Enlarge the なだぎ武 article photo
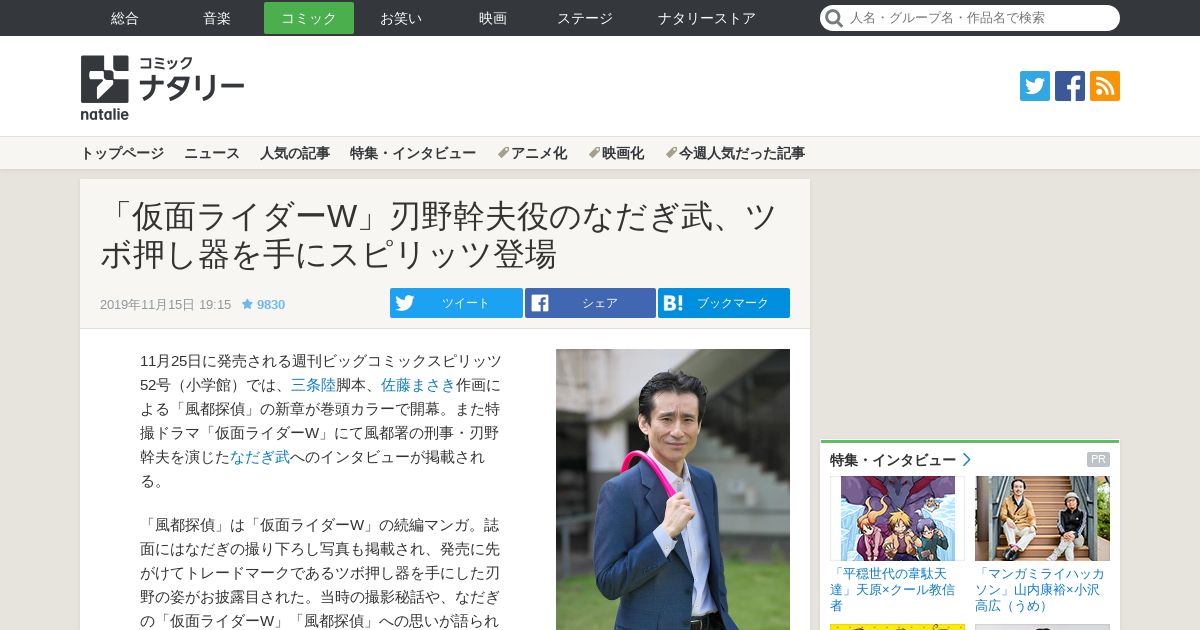1200x630 pixels. 673,489
